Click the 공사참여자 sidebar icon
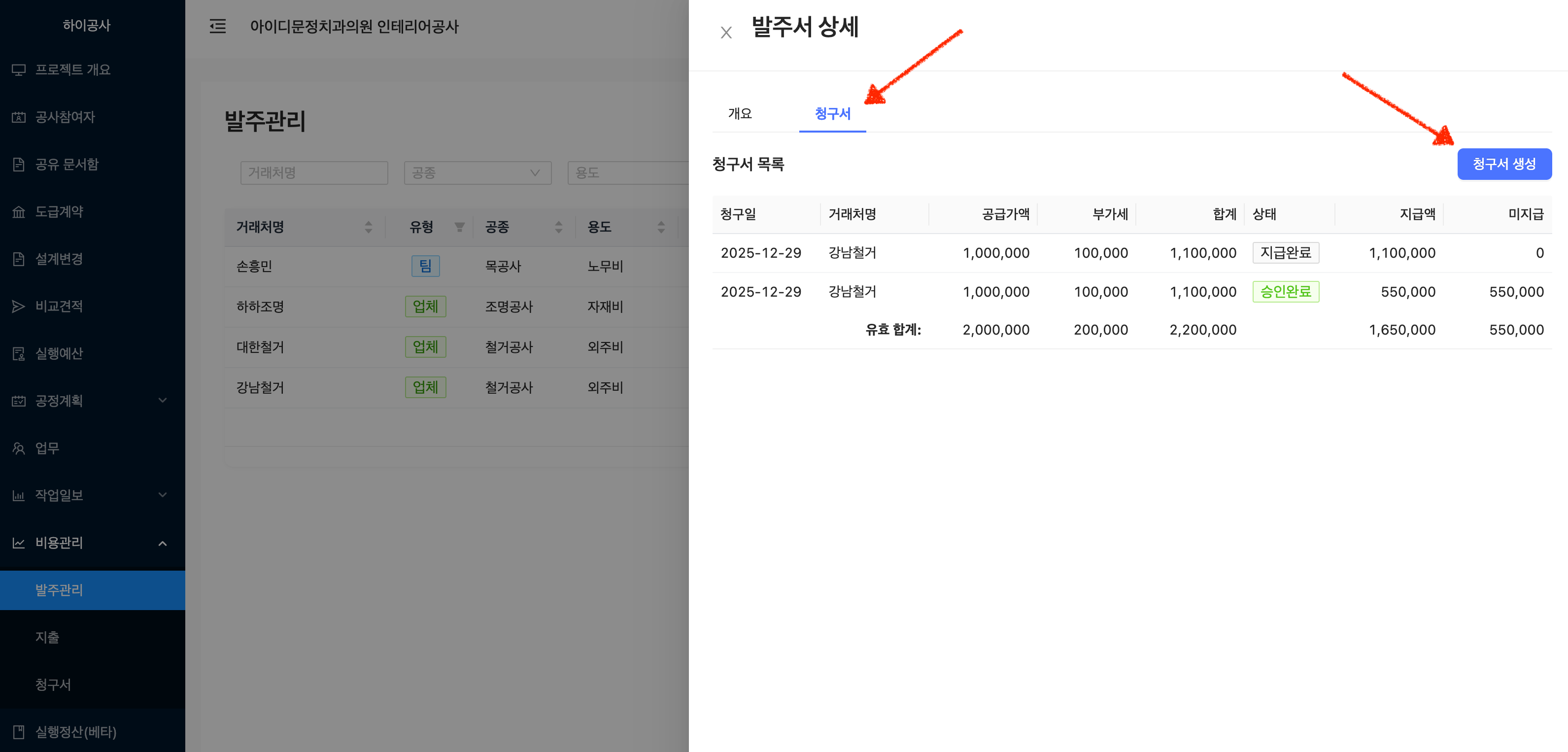 click(19, 117)
